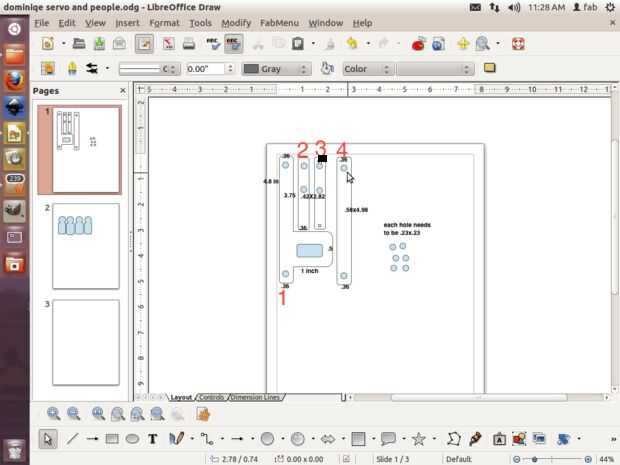Open the Zoom magnifier in top toolbar
The image size is (620, 465).
(x=482, y=43)
